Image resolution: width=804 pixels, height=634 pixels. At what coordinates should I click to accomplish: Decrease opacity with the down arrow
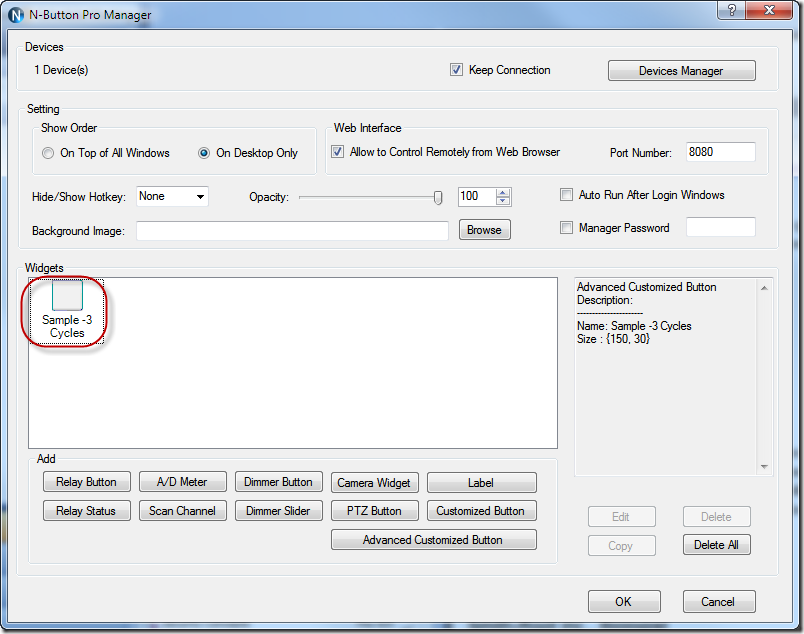[x=503, y=201]
